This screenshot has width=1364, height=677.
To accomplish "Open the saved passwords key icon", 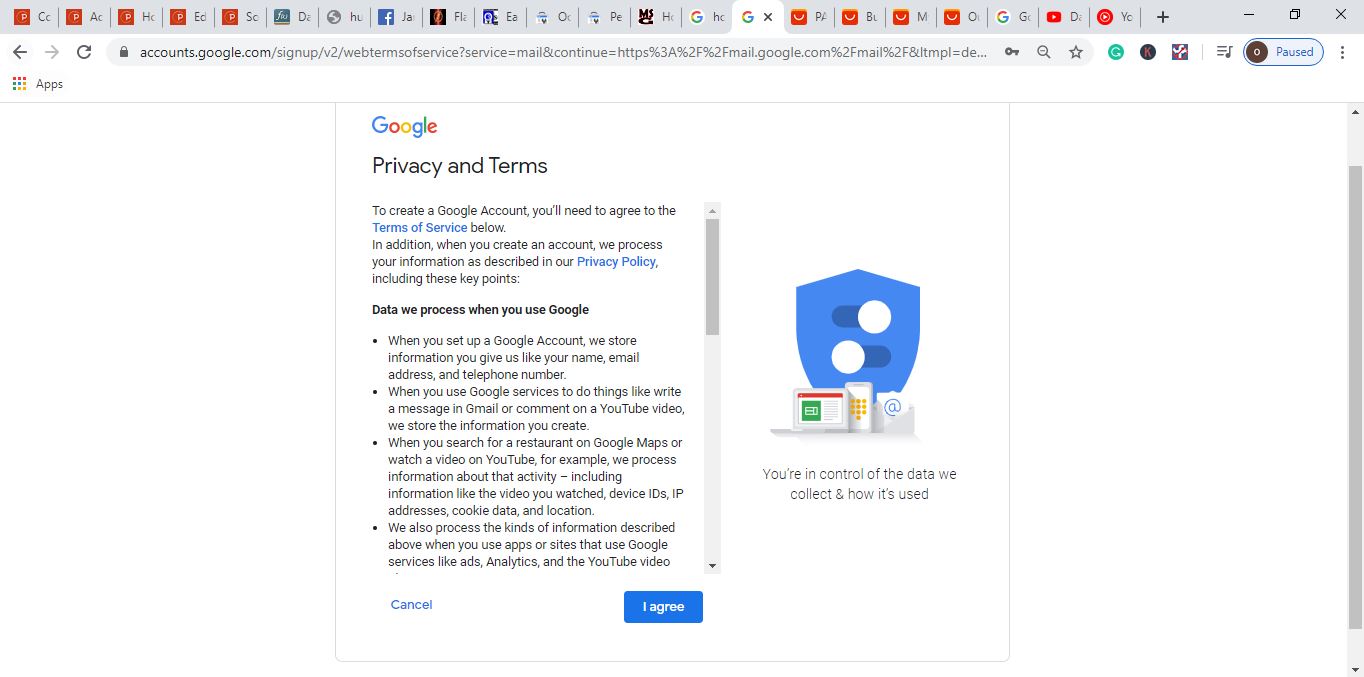I will [x=1012, y=52].
